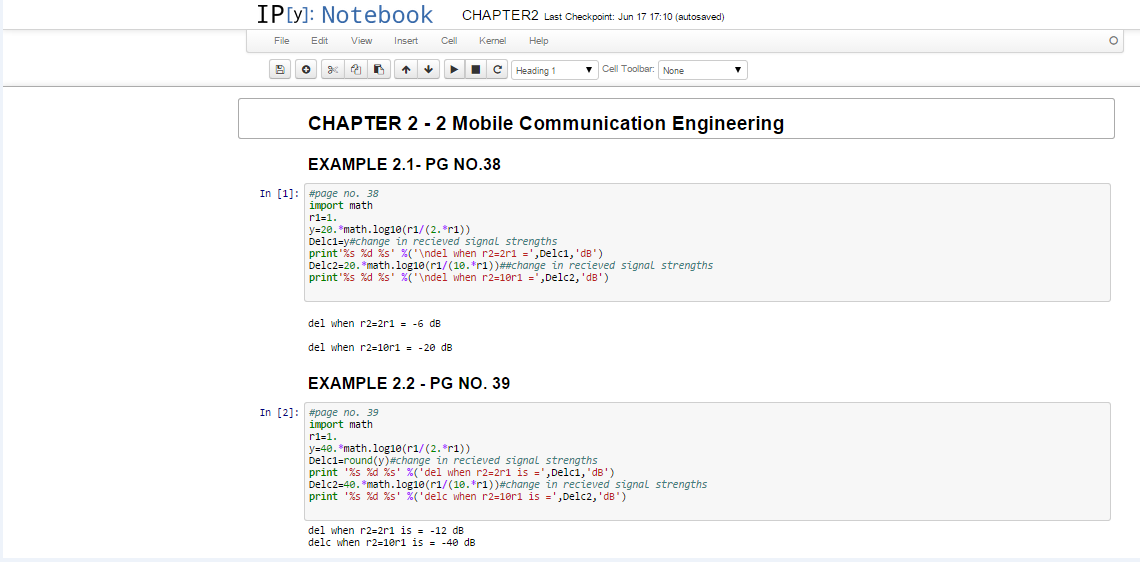Move selected cell up with arrow
Image resolution: width=1140 pixels, height=562 pixels.
[x=405, y=70]
